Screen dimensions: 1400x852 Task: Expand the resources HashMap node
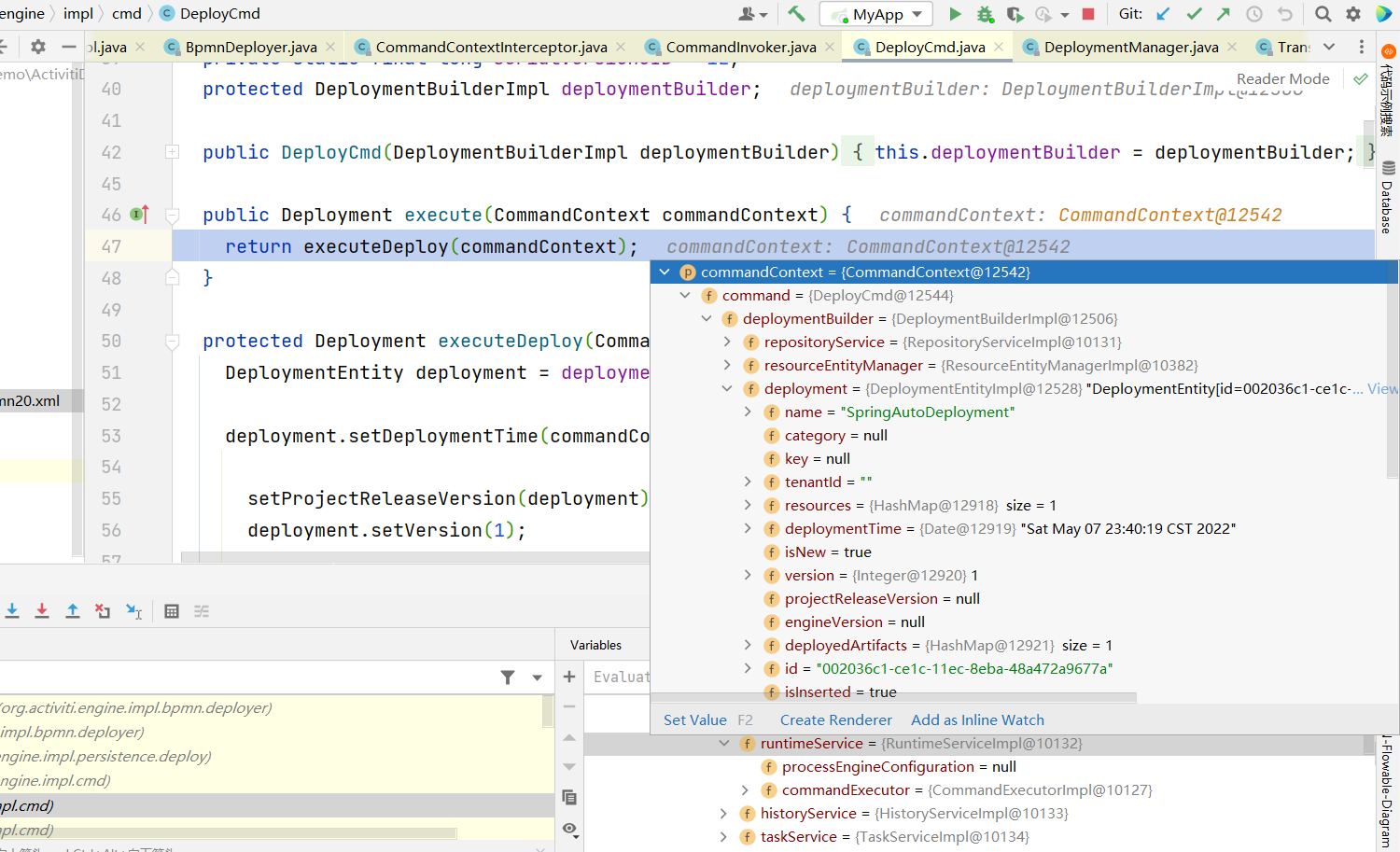point(748,506)
